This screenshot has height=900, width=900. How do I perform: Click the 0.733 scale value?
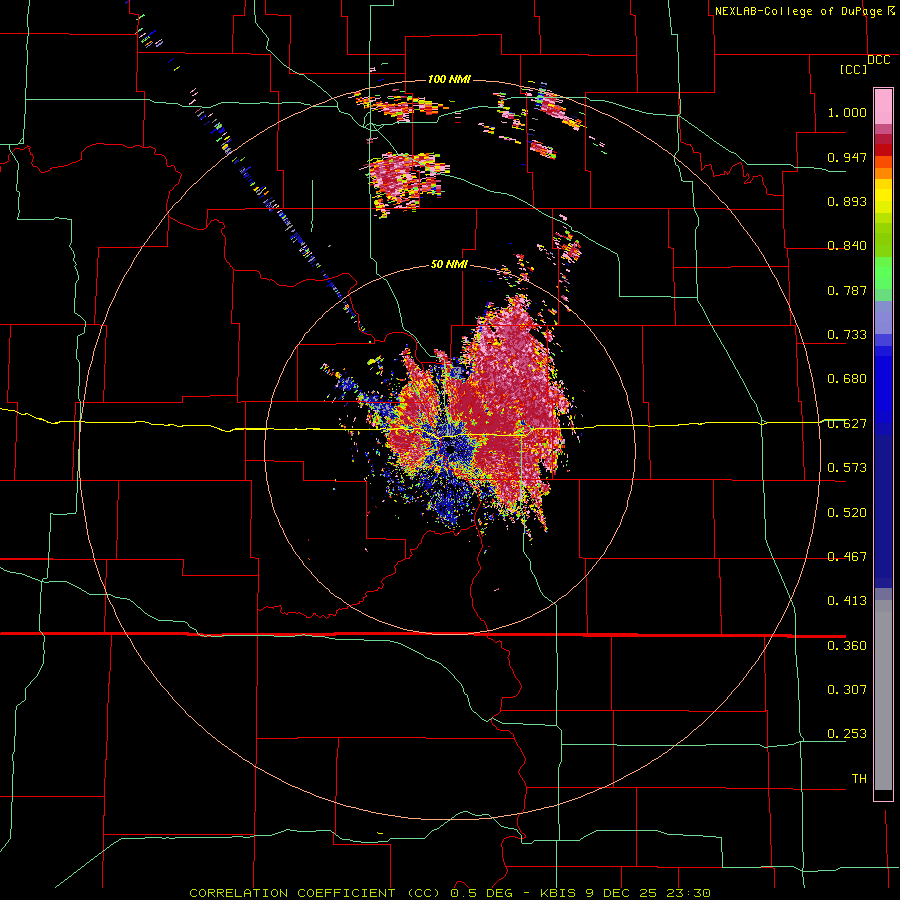click(x=847, y=334)
